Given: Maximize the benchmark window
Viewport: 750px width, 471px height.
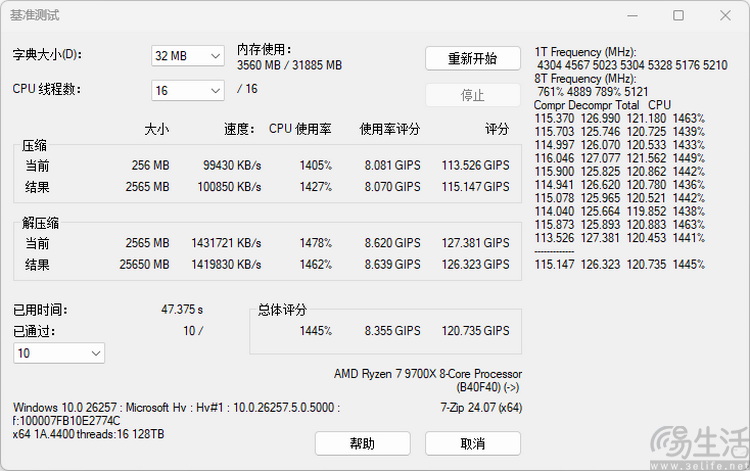Looking at the screenshot, I should point(678,16).
